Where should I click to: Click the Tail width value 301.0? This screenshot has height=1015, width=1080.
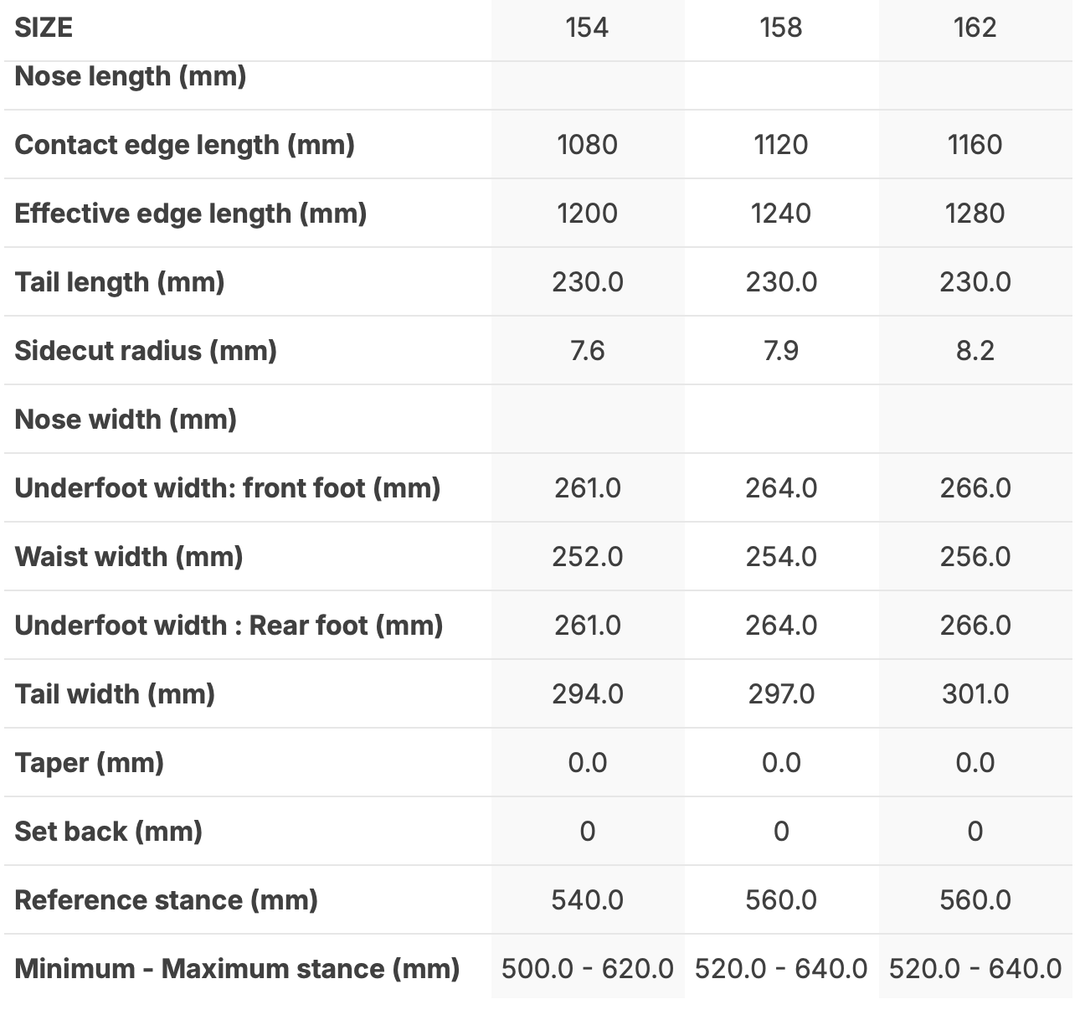pyautogui.click(x=975, y=694)
